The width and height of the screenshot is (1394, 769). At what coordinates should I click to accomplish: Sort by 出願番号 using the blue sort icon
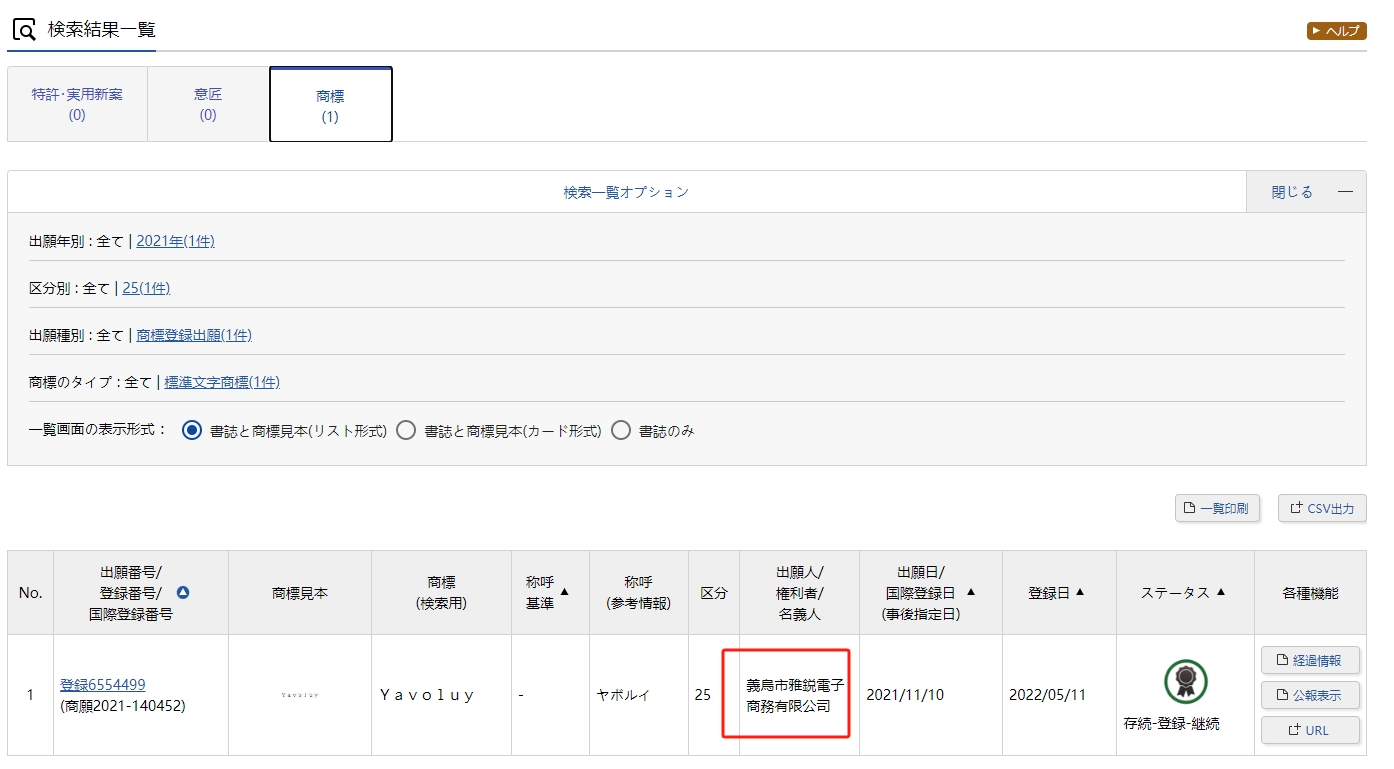point(183,593)
